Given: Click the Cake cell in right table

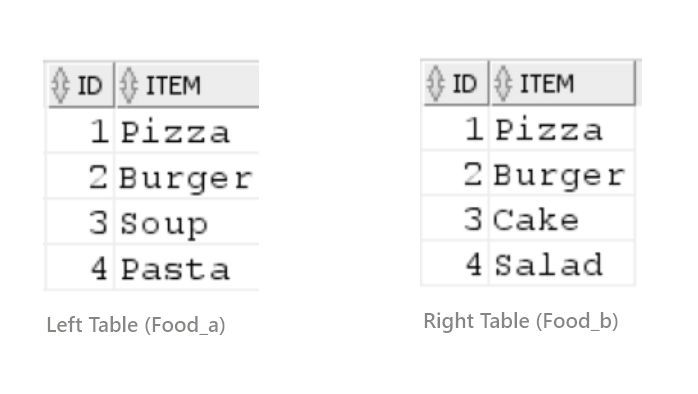Looking at the screenshot, I should pyautogui.click(x=562, y=219).
